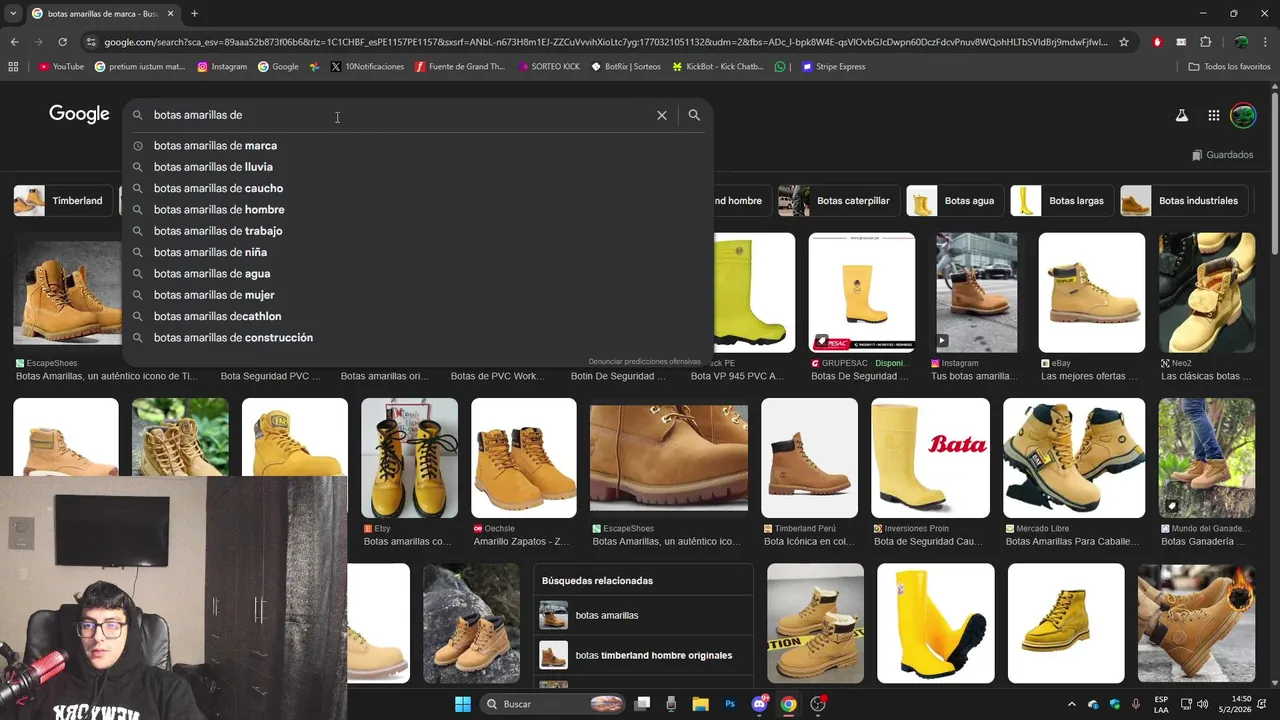Go back in browser history
This screenshot has height=720, width=1280.
point(14,42)
